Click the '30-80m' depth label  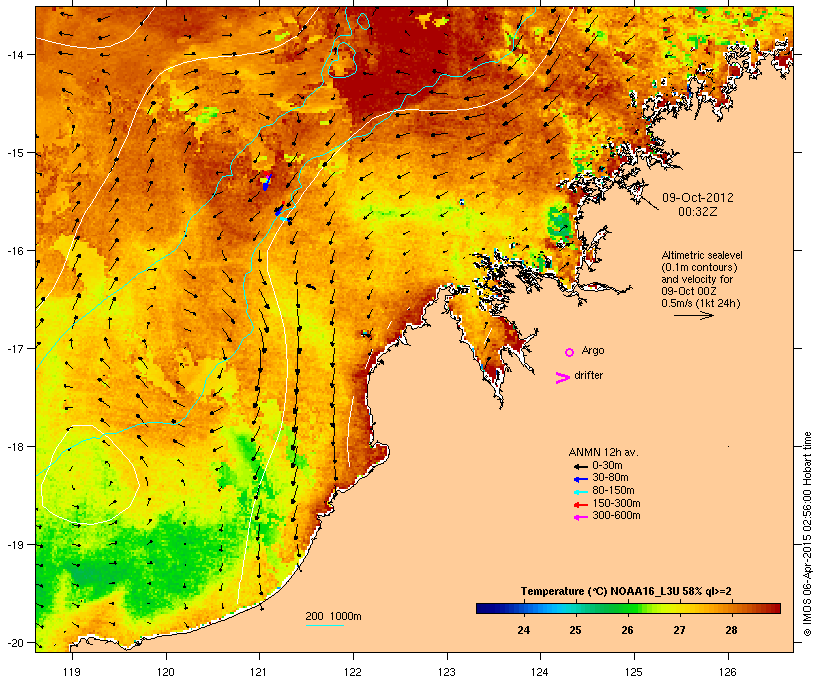(610, 478)
